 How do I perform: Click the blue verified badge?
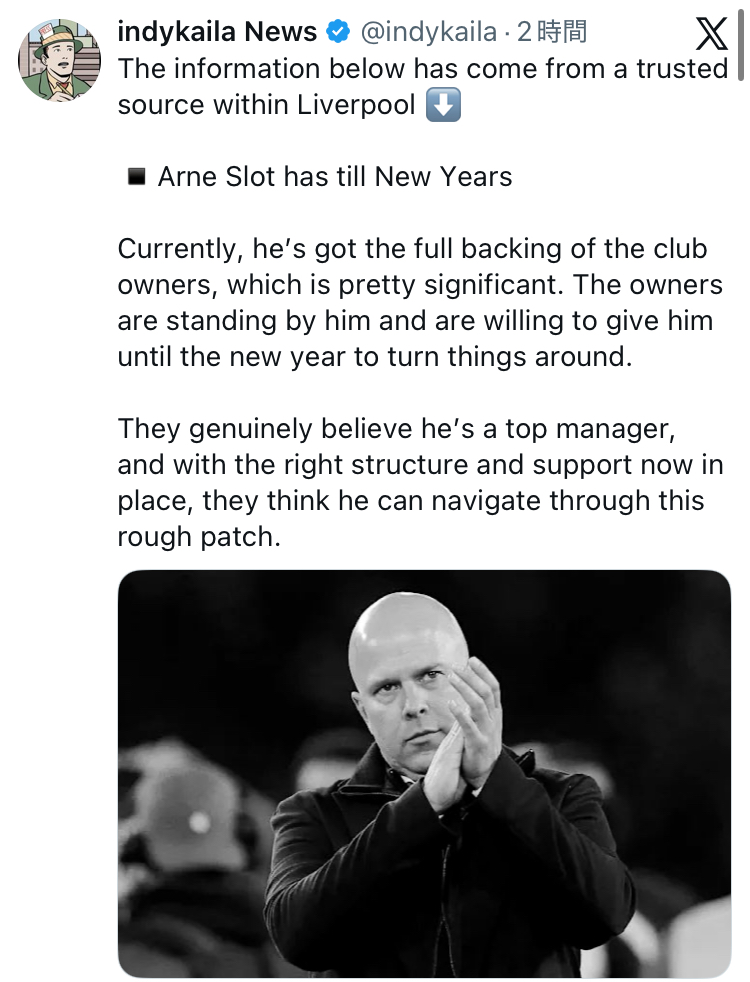coord(339,33)
